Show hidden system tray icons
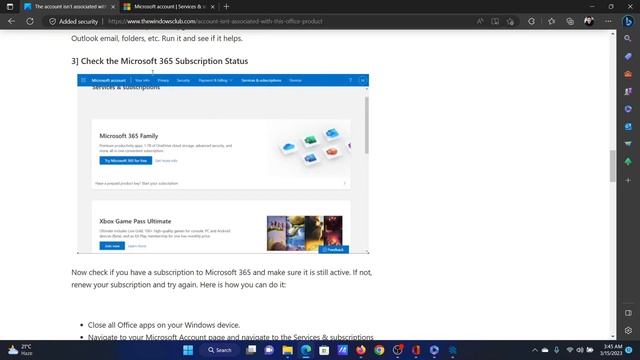Viewport: 640px width, 360px height. pyautogui.click(x=534, y=350)
